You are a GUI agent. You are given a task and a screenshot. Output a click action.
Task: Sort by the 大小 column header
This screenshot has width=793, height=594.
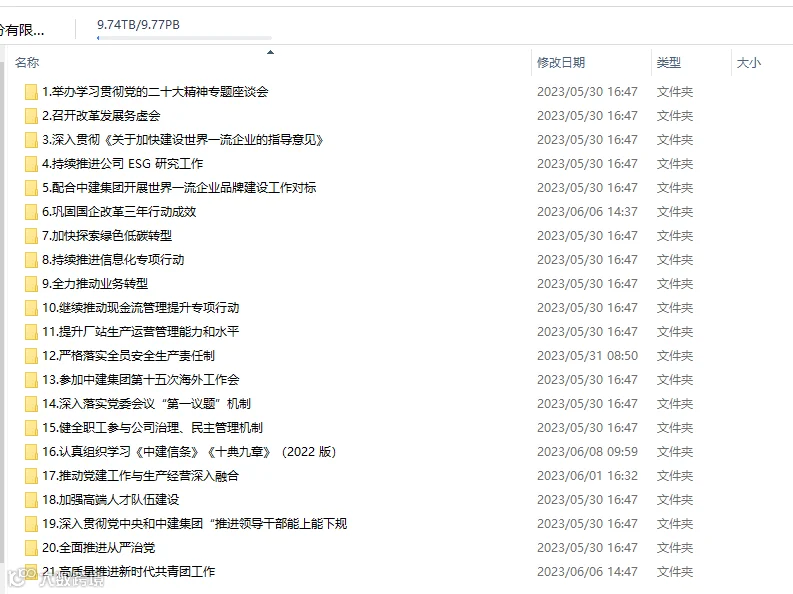(748, 63)
